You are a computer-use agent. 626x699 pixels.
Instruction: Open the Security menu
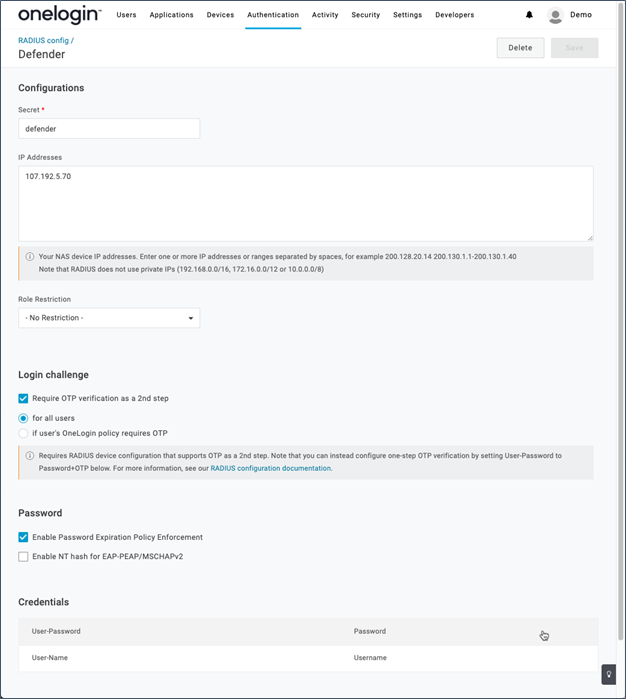tap(366, 15)
